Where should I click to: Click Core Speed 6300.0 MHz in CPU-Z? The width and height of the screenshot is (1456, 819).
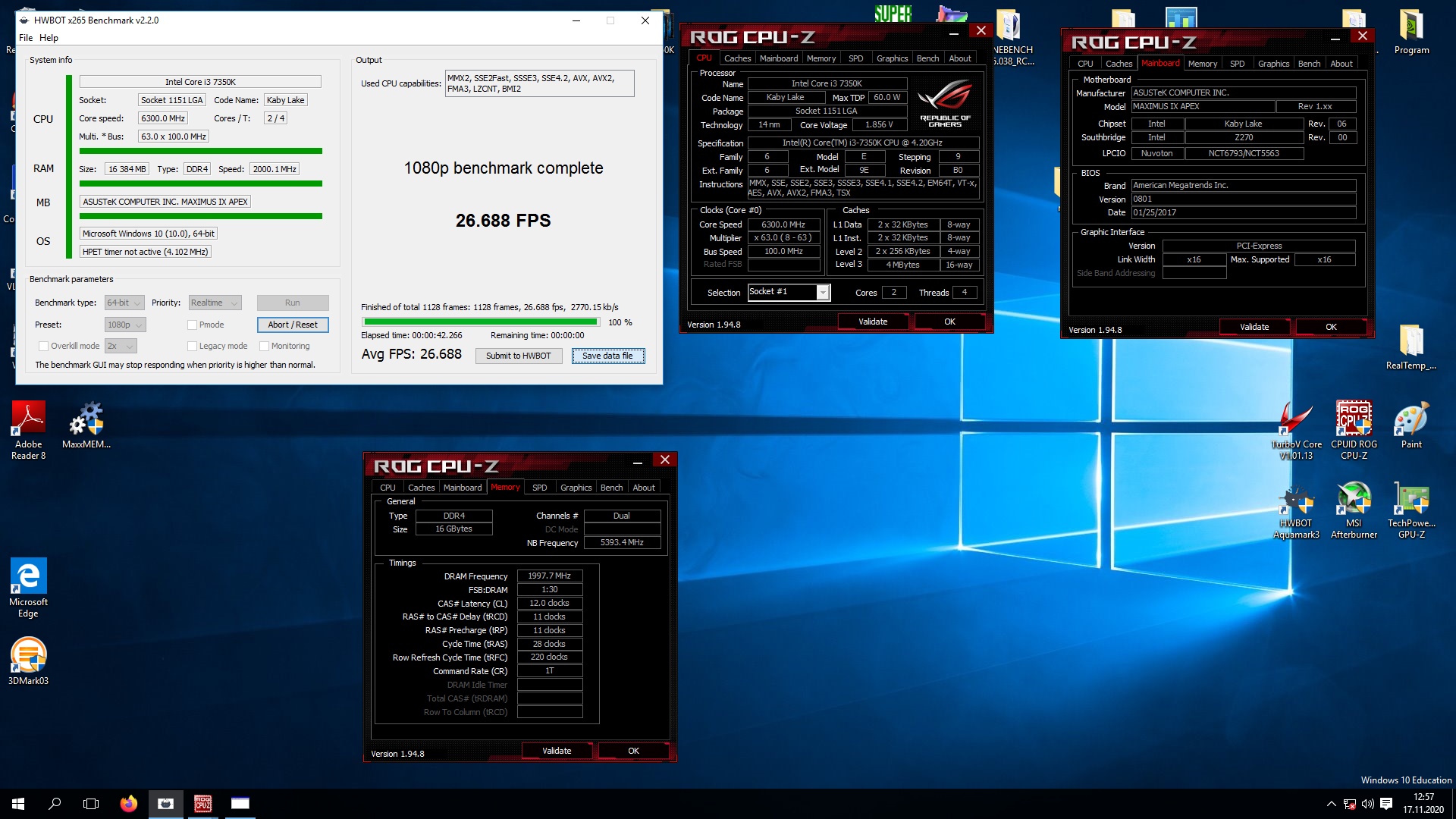tap(783, 225)
